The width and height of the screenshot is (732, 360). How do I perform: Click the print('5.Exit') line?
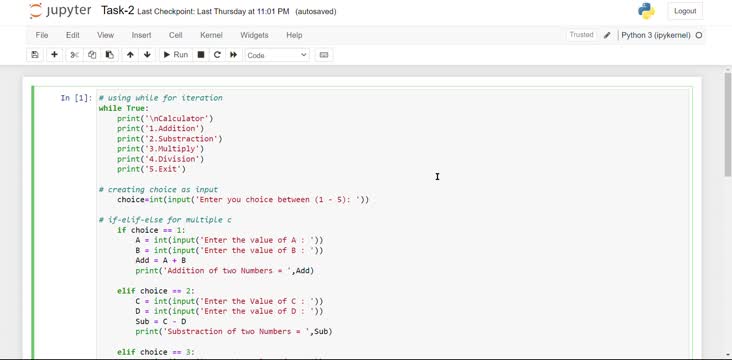(x=151, y=169)
